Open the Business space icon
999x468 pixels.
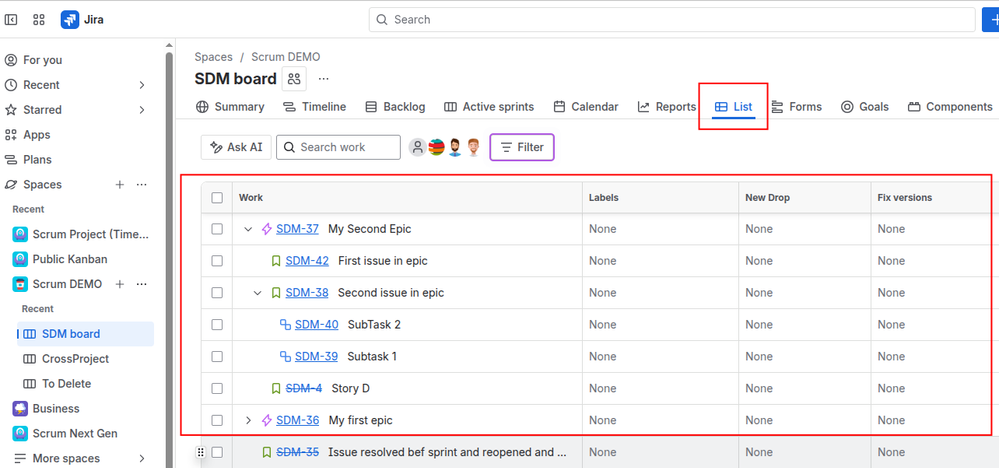20,409
